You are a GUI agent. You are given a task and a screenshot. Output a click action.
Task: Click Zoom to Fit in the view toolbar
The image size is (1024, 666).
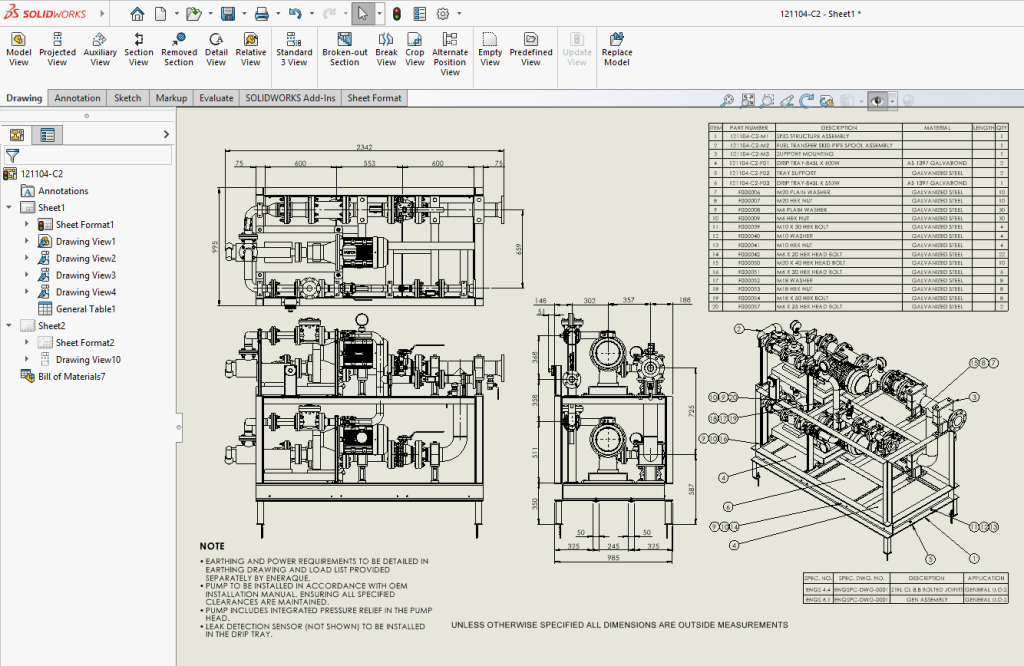(x=747, y=100)
